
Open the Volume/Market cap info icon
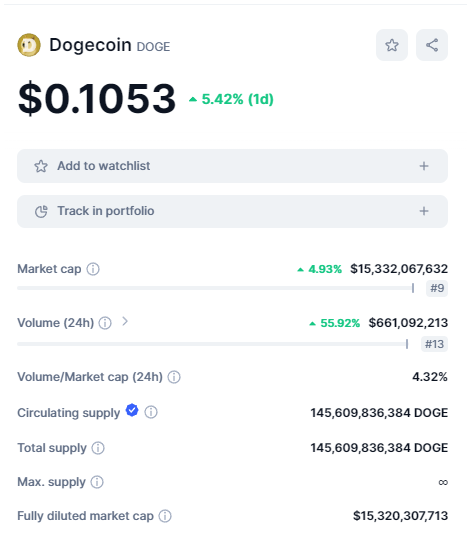pos(174,377)
